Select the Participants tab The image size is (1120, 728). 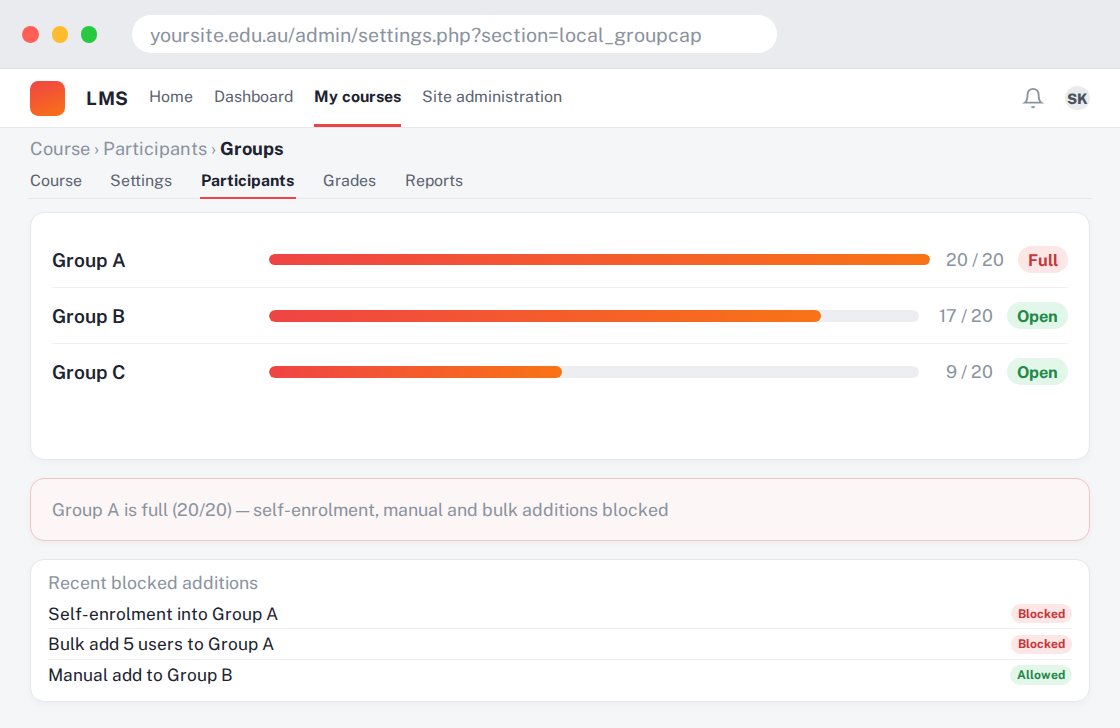247,181
